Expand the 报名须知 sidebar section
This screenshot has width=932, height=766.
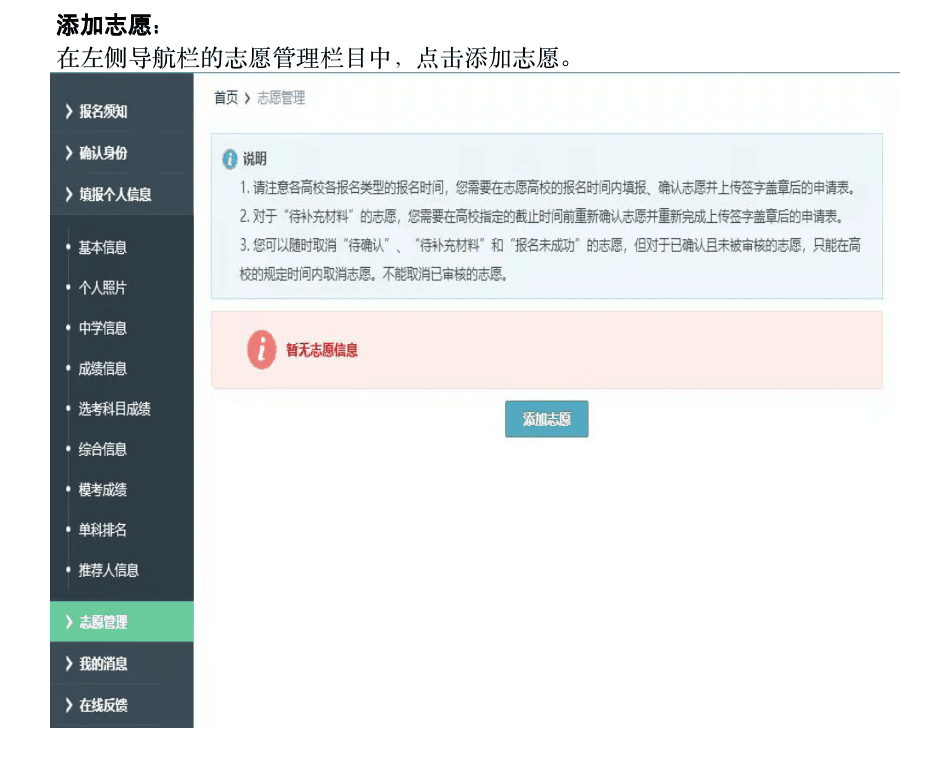tap(103, 112)
